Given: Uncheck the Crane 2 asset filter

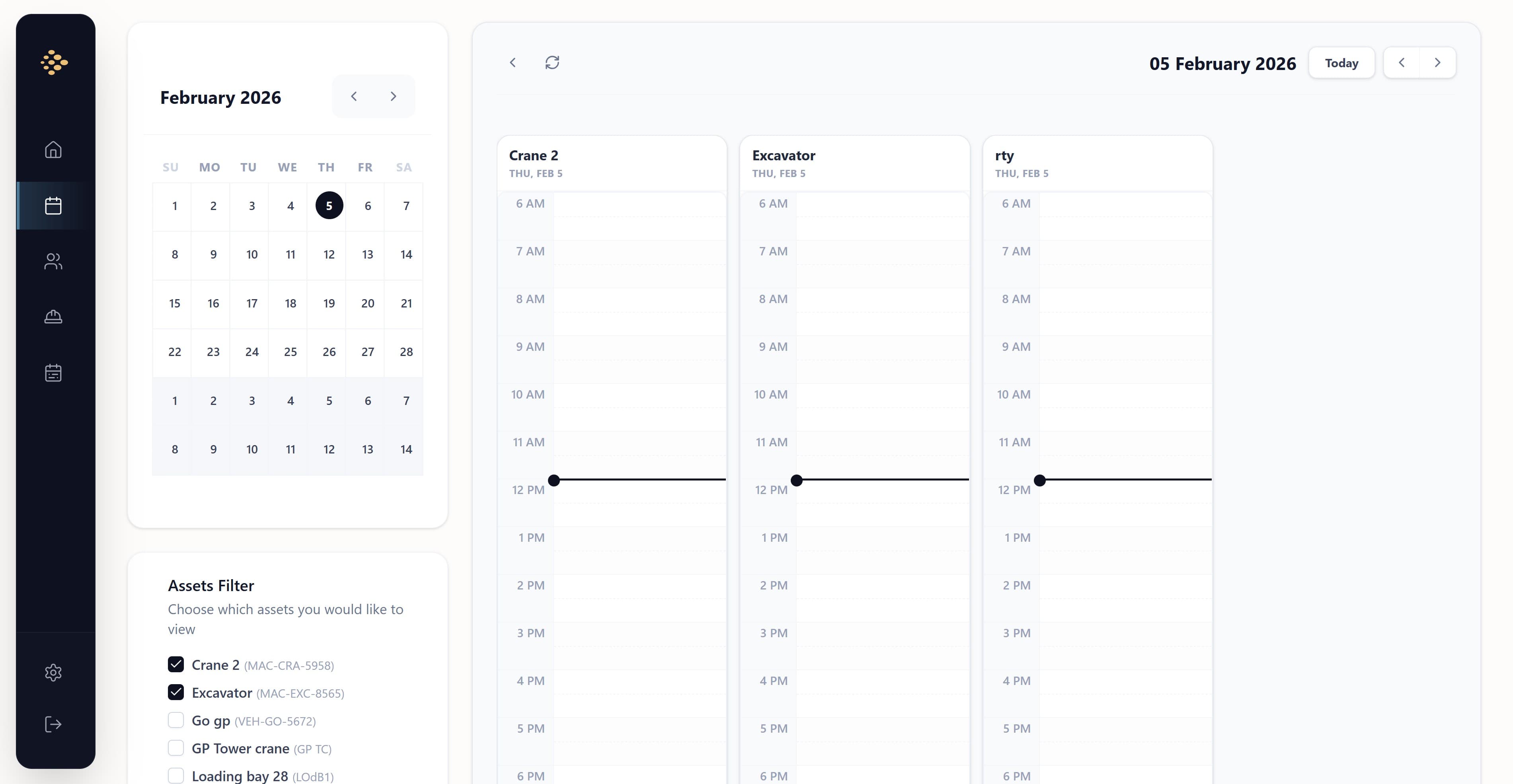Looking at the screenshot, I should point(175,664).
